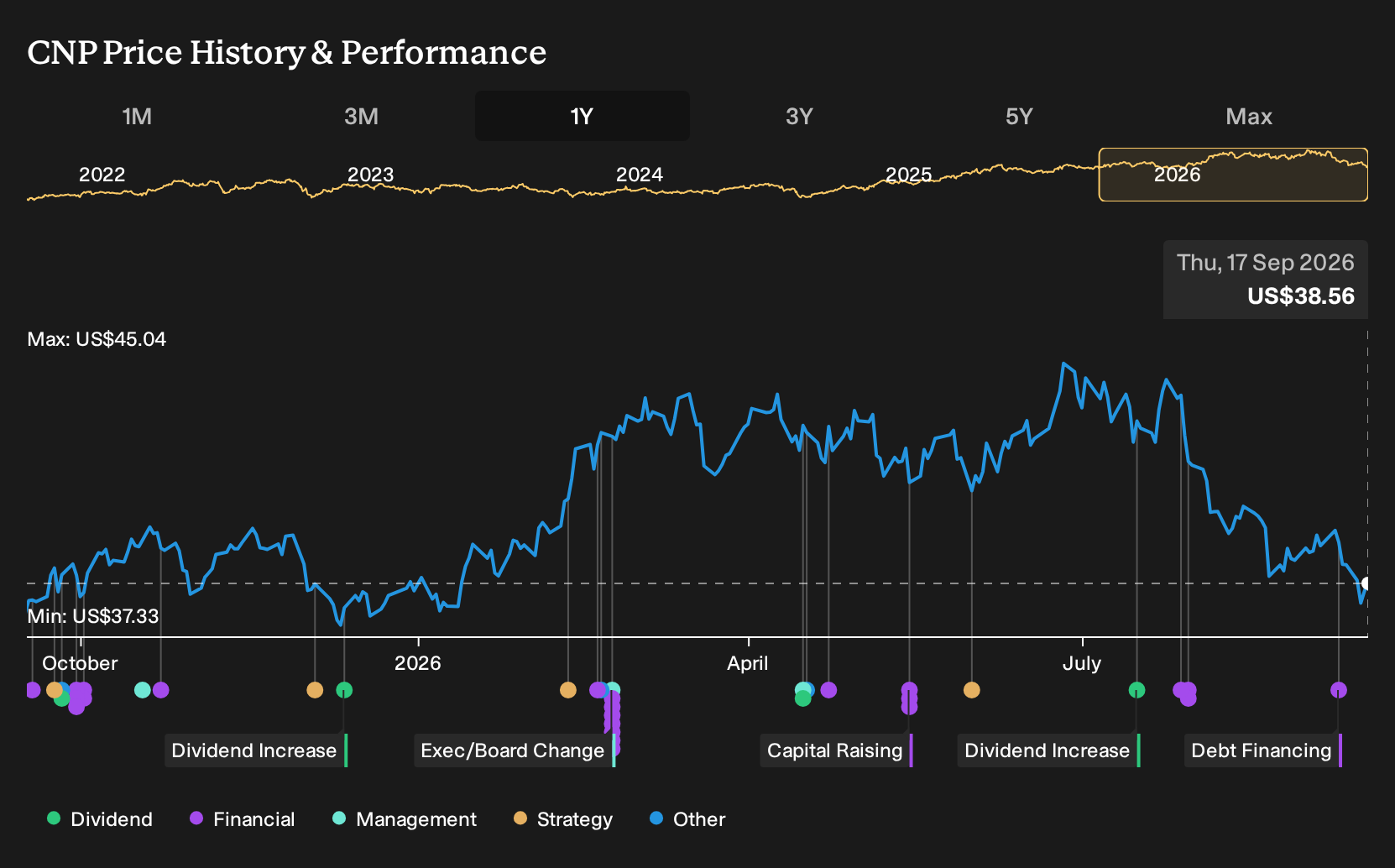Click the orange strategy dot in February

coord(568,690)
